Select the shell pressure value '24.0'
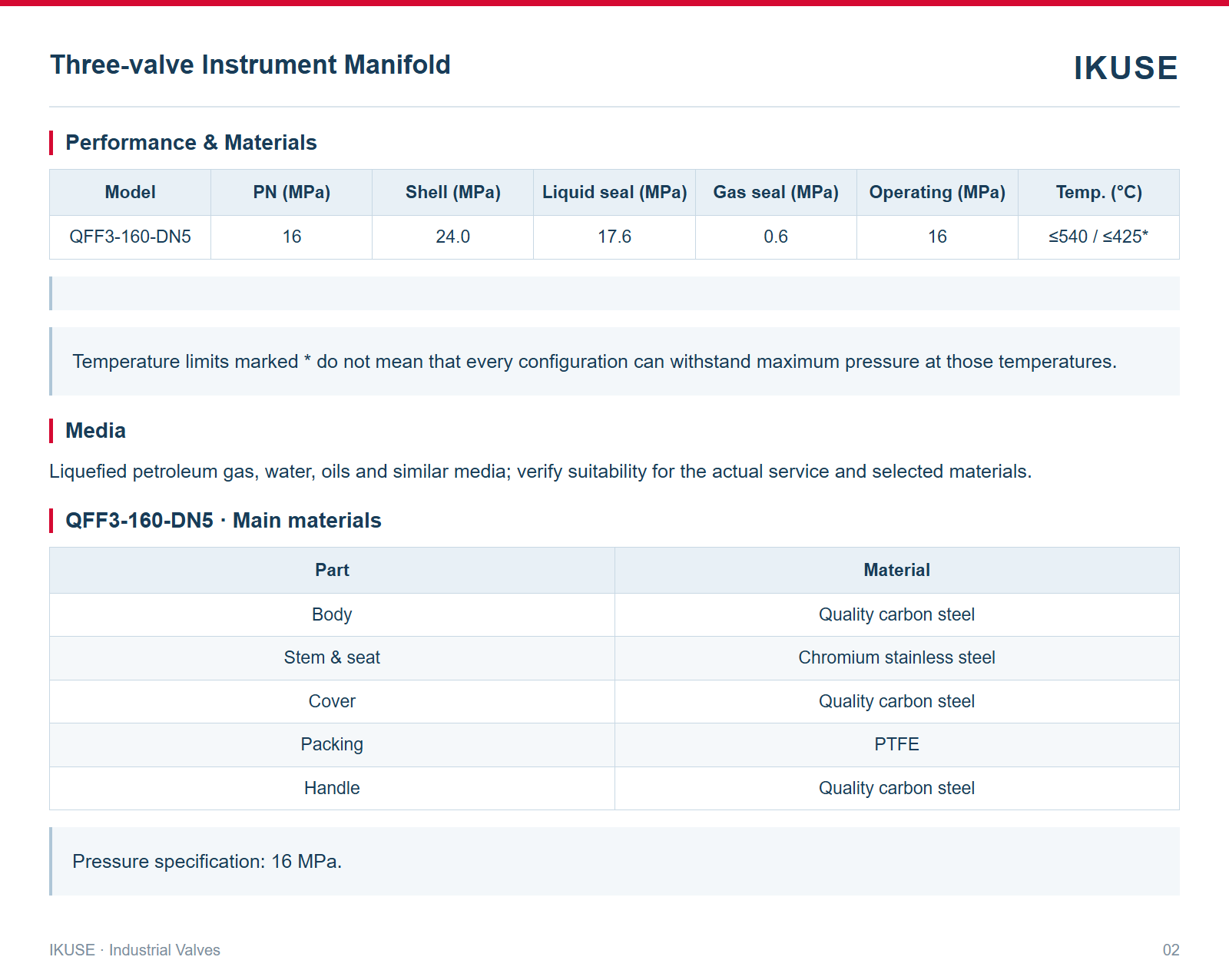The image size is (1229, 980). point(453,237)
